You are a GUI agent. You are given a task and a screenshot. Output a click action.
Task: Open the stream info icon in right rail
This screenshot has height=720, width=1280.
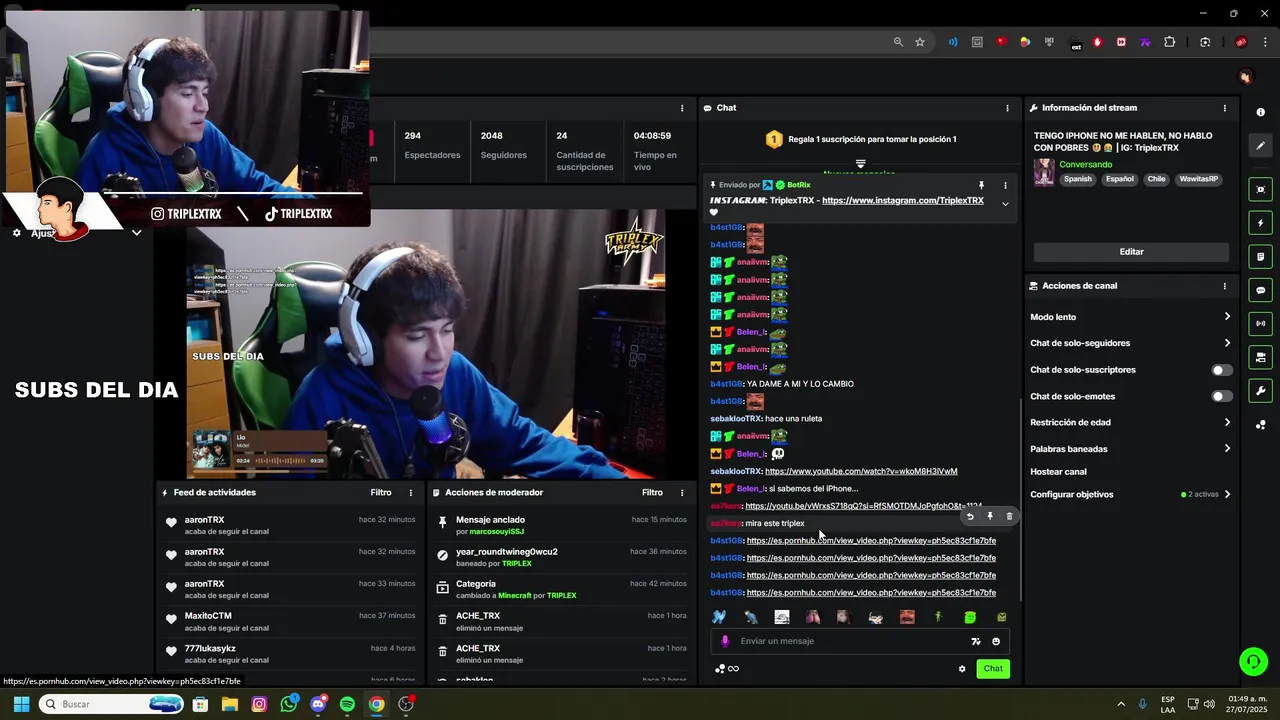[1260, 112]
